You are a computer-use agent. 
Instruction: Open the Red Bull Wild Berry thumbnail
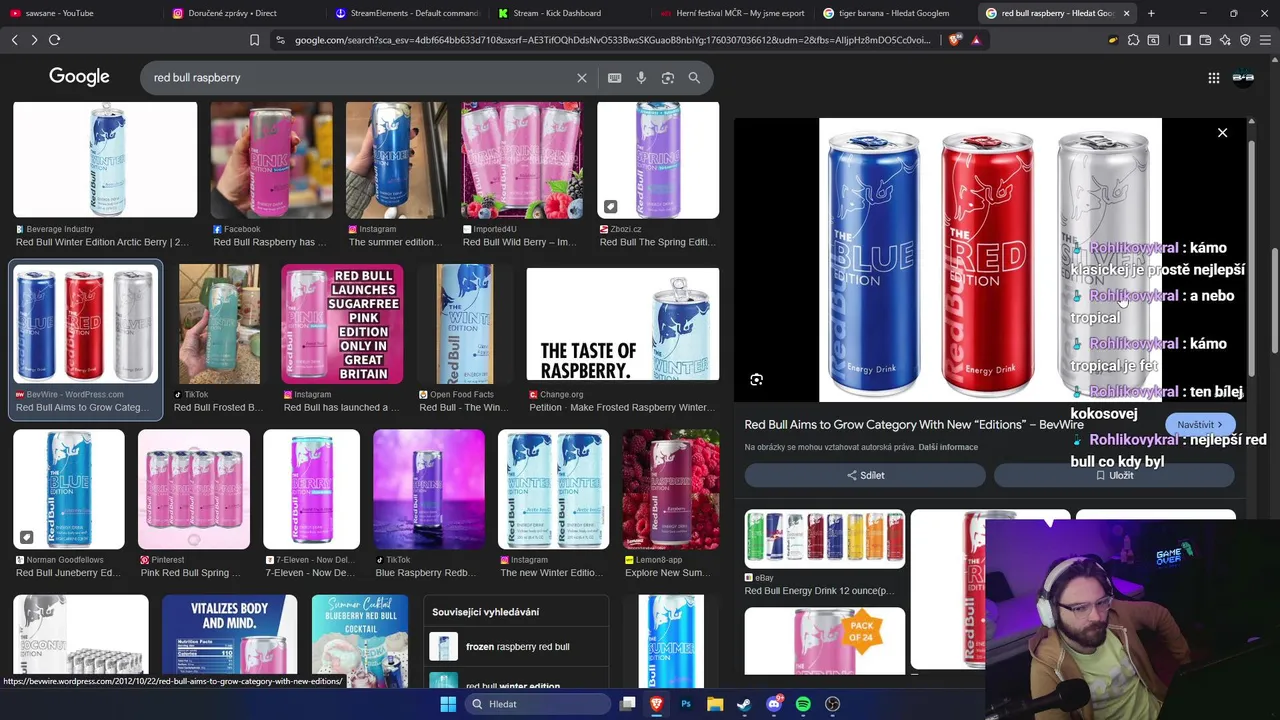click(522, 159)
